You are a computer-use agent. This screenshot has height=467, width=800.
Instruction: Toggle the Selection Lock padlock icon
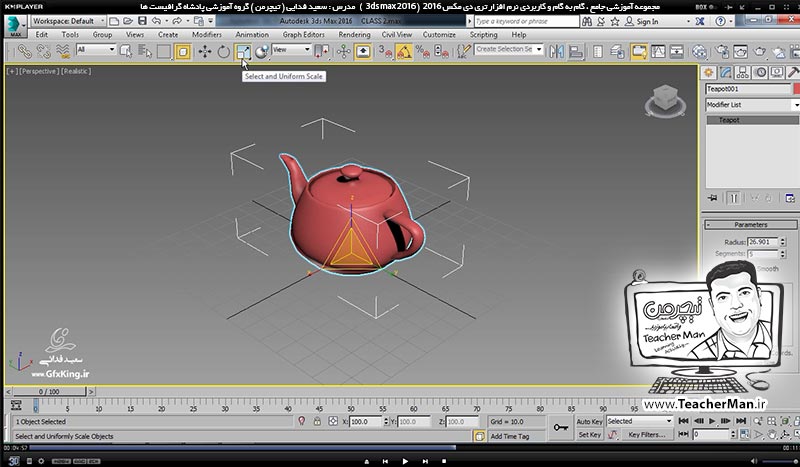click(317, 421)
